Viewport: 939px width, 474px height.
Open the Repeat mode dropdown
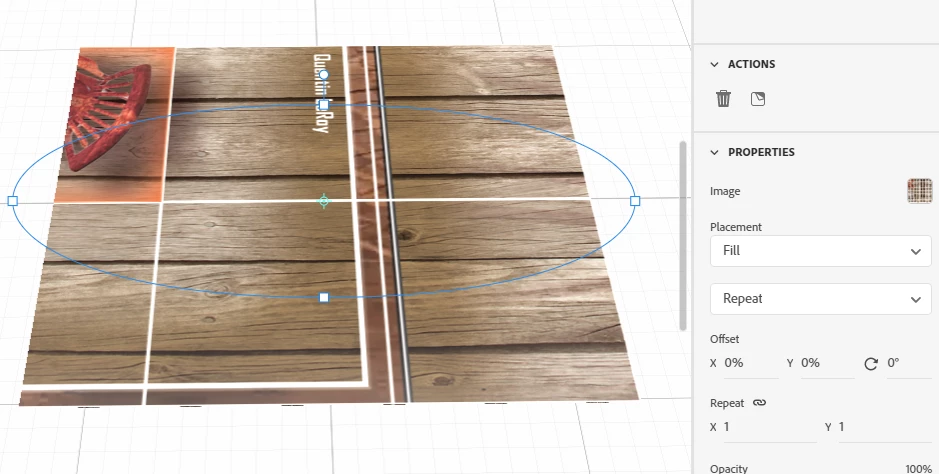click(x=820, y=299)
